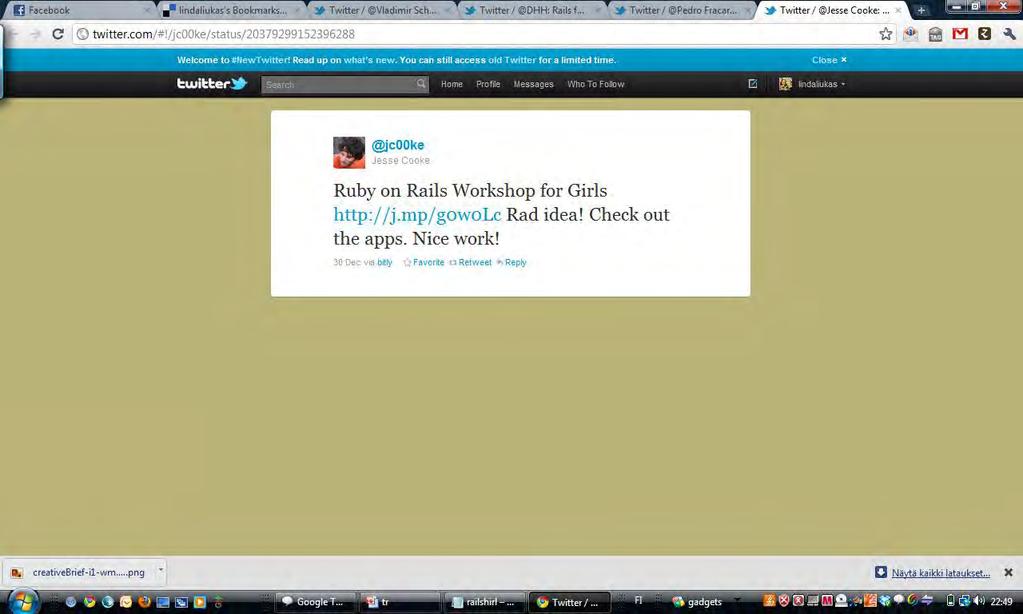Click the Jesse Cooke name text

(401, 161)
